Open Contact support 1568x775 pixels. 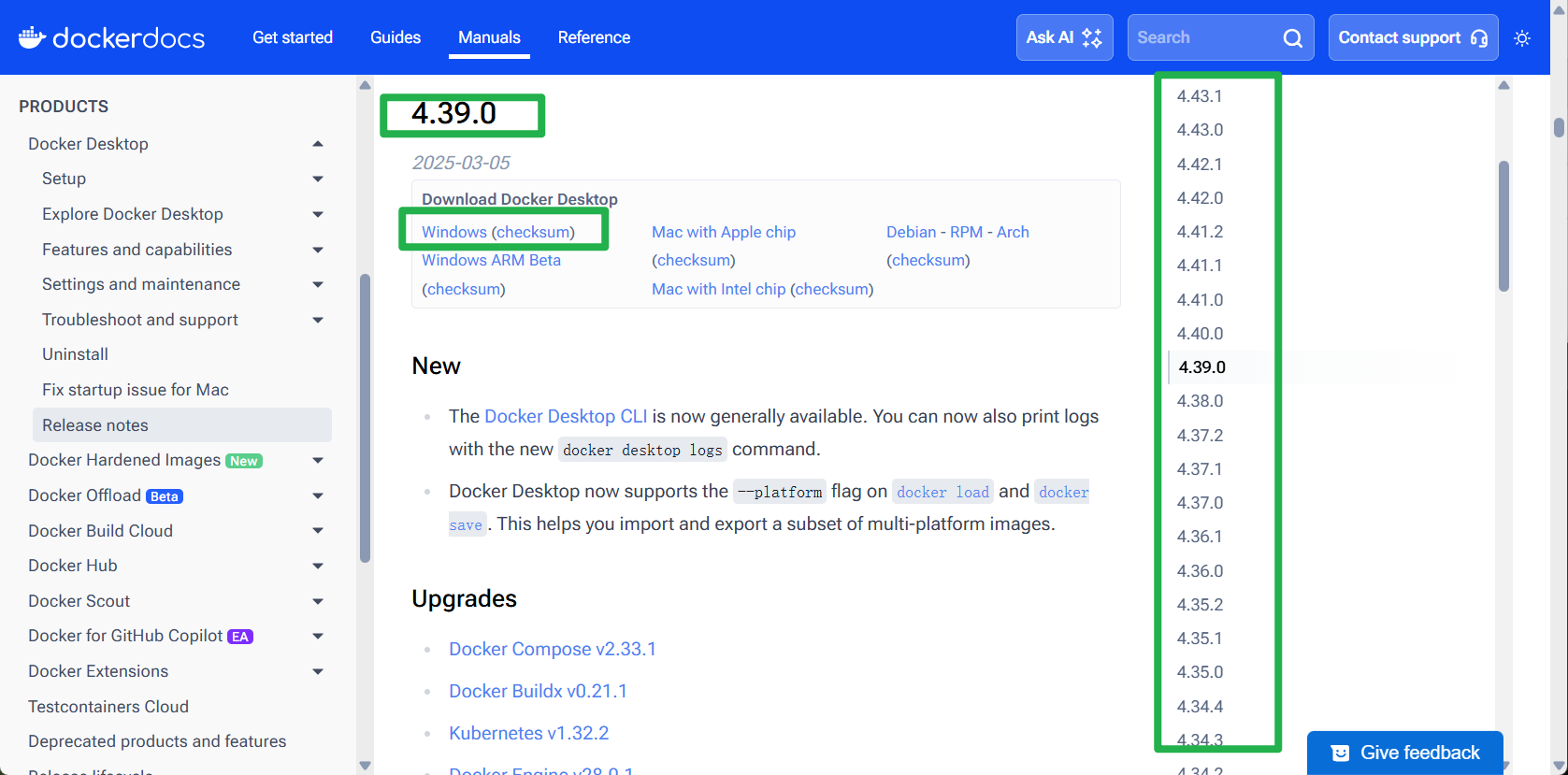(1413, 37)
